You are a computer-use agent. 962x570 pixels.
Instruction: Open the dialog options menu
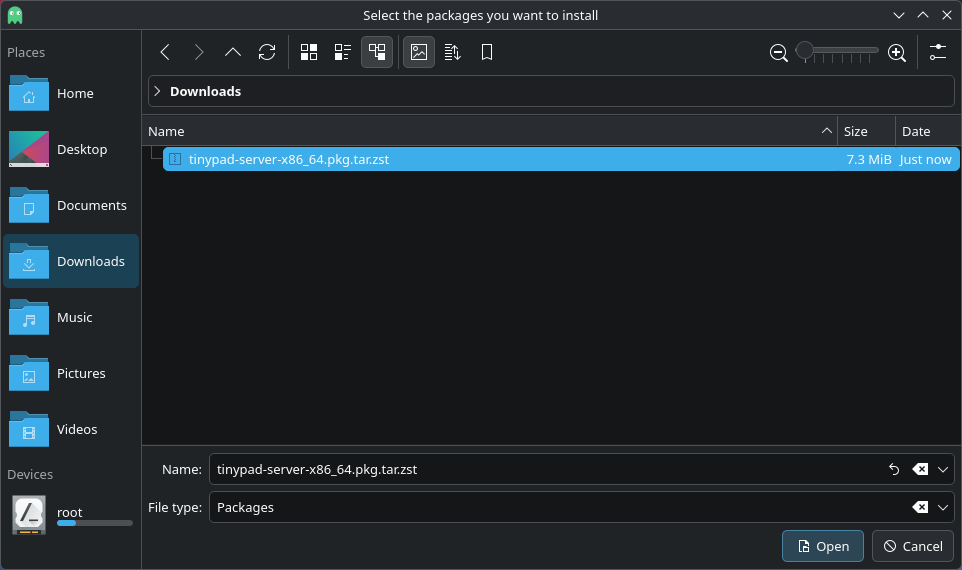pos(937,52)
